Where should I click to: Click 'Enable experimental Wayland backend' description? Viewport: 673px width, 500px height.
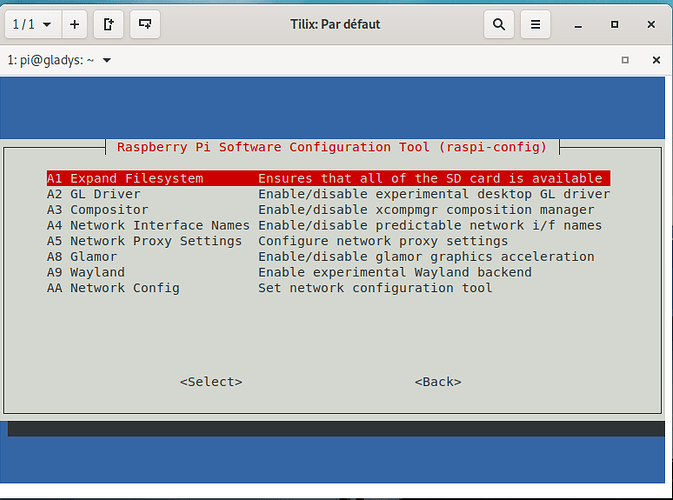point(395,272)
